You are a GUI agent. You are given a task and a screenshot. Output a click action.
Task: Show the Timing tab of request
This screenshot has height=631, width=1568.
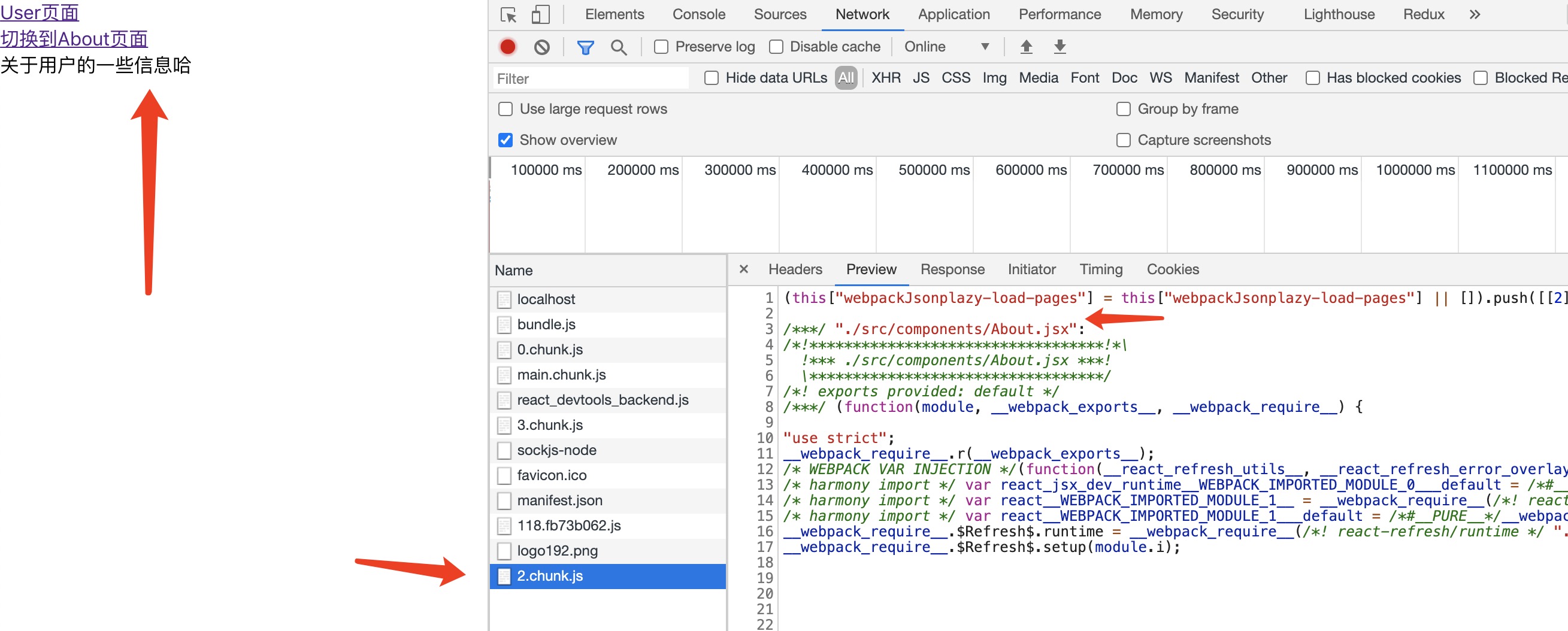pyautogui.click(x=1100, y=269)
